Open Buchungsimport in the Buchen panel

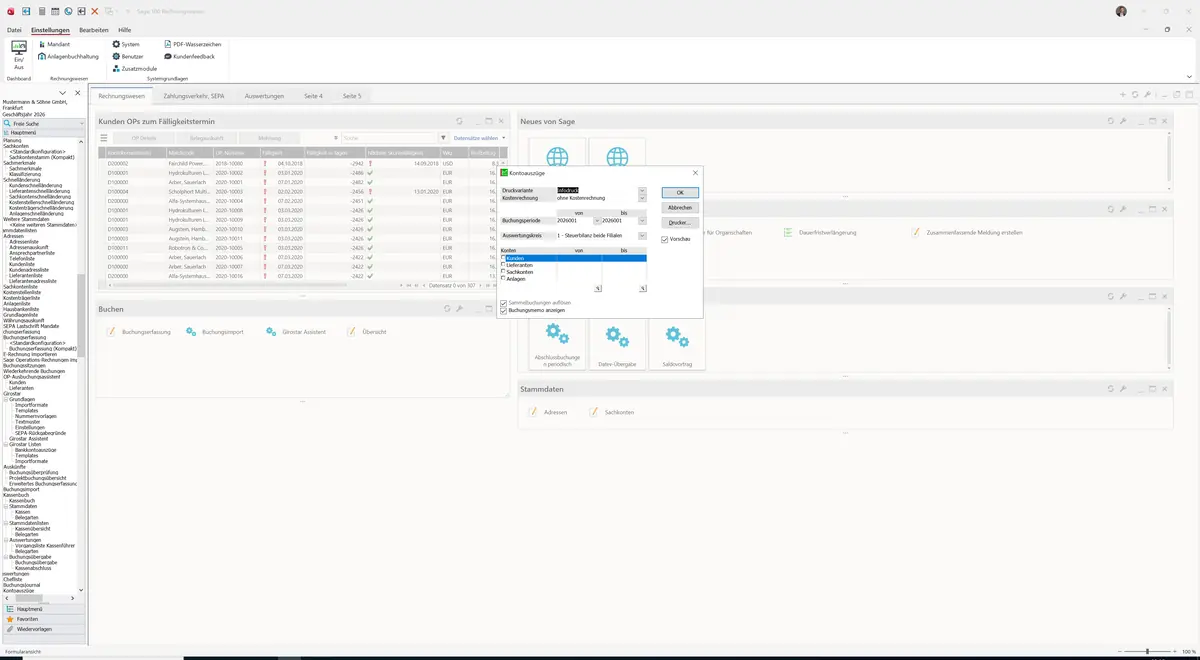point(215,331)
